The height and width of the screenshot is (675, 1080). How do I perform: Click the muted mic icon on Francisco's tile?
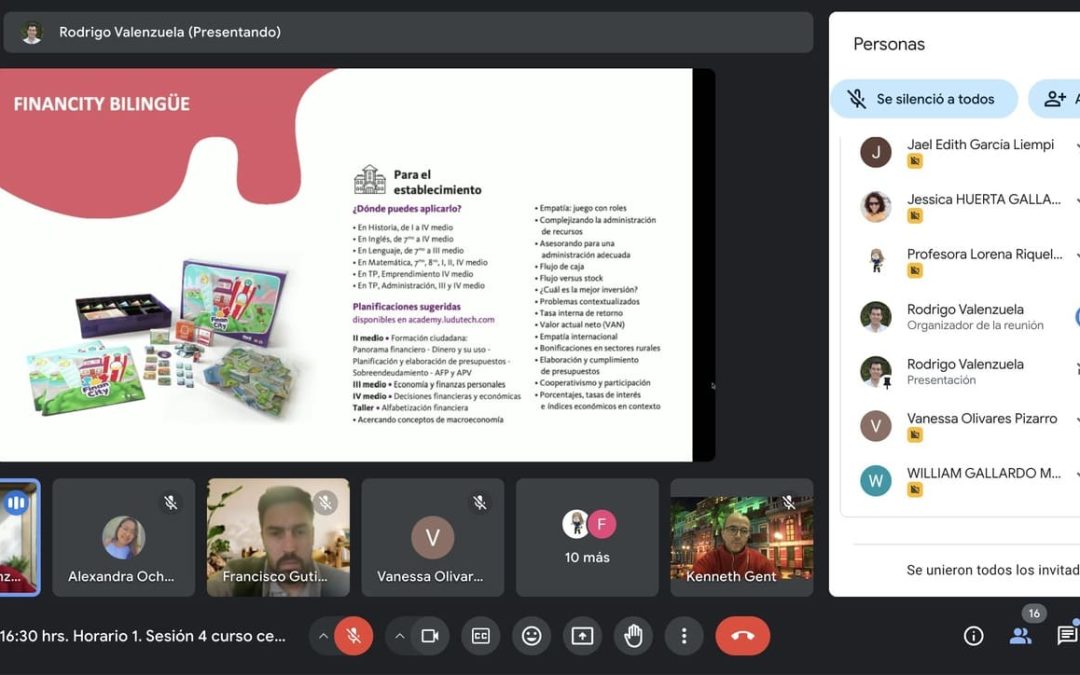point(325,503)
